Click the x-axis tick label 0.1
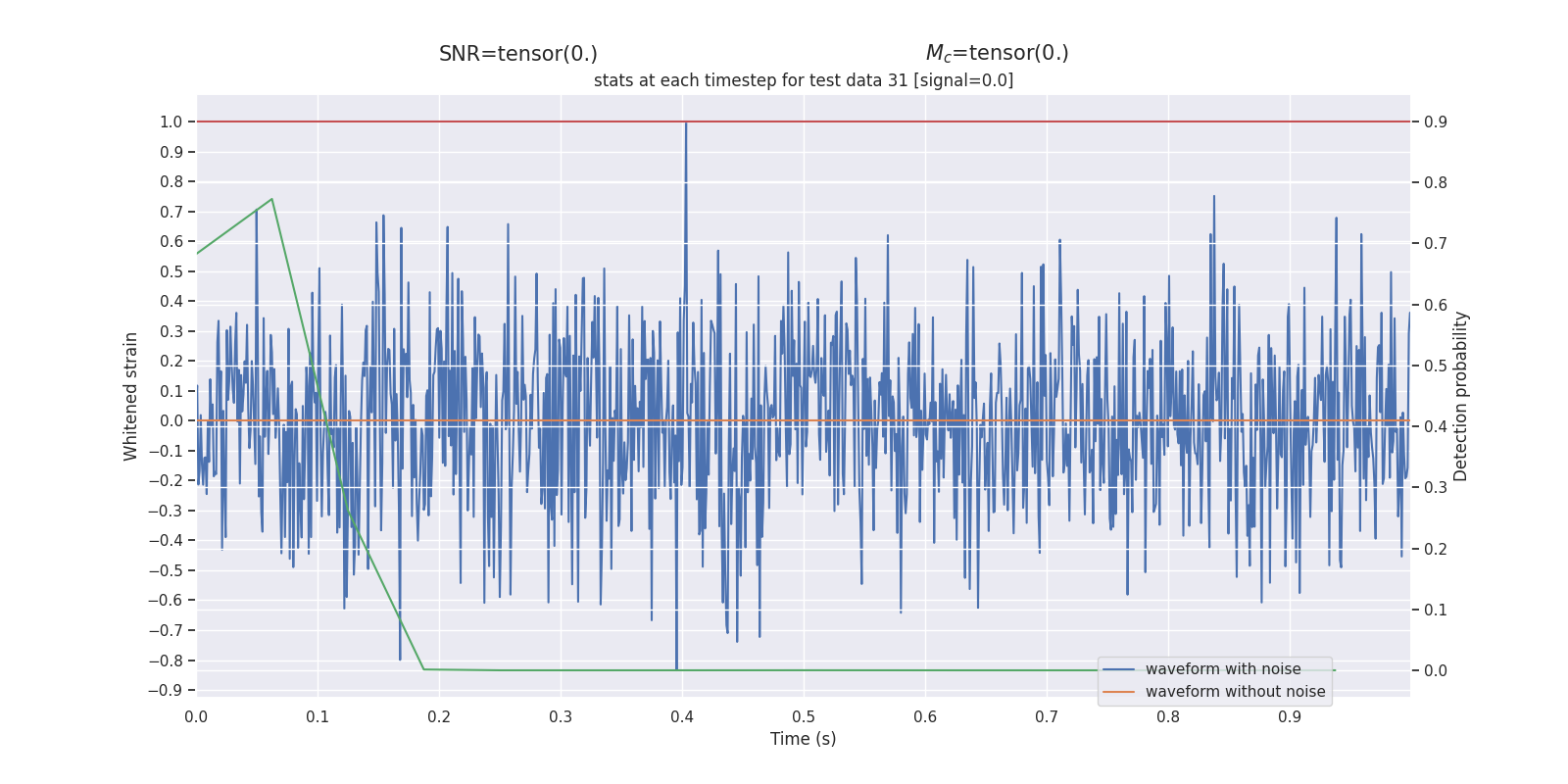This screenshot has width=1568, height=784. (318, 716)
